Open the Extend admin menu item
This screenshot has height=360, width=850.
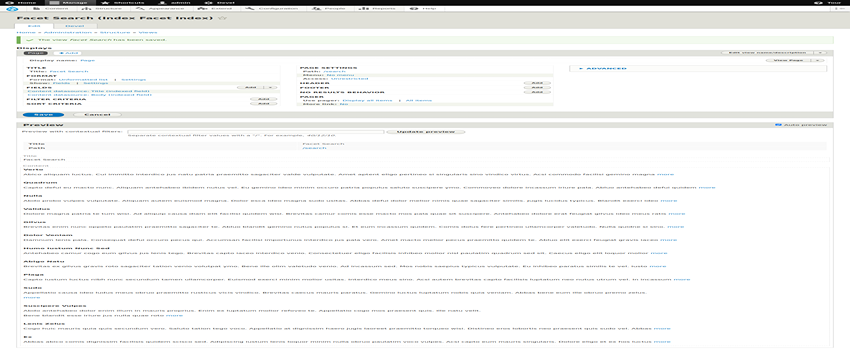coord(214,9)
